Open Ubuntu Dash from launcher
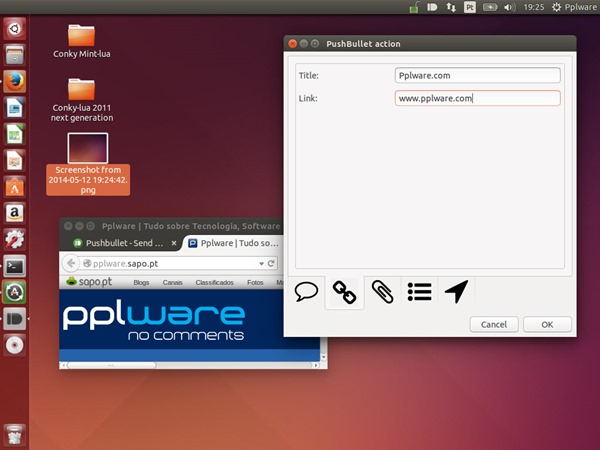This screenshot has height=450, width=600. coord(15,28)
